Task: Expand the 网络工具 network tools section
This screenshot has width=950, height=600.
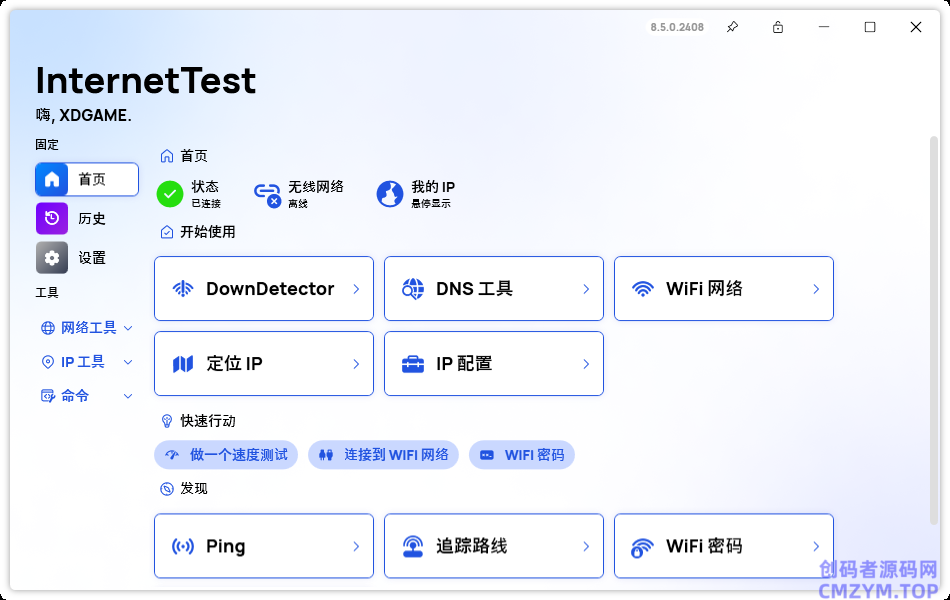Action: (87, 328)
